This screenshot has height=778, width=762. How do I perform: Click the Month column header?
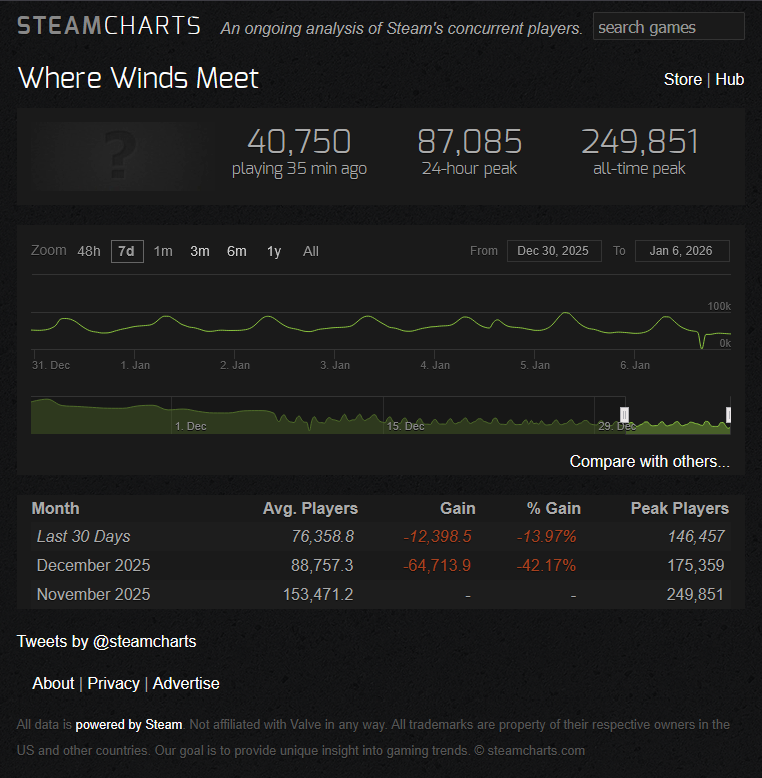56,509
